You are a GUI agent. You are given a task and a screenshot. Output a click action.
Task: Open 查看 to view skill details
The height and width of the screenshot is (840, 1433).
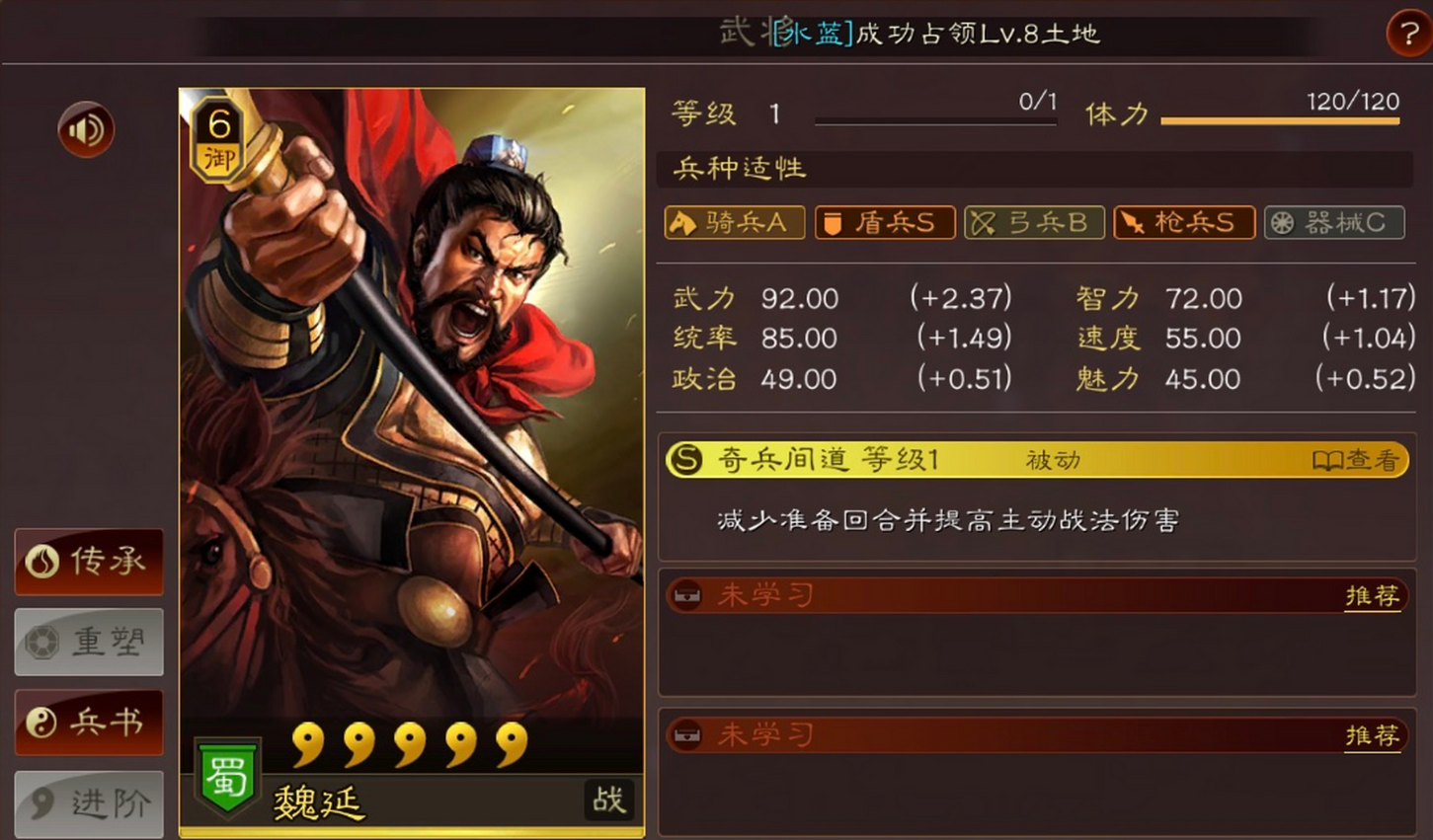pyautogui.click(x=1356, y=460)
